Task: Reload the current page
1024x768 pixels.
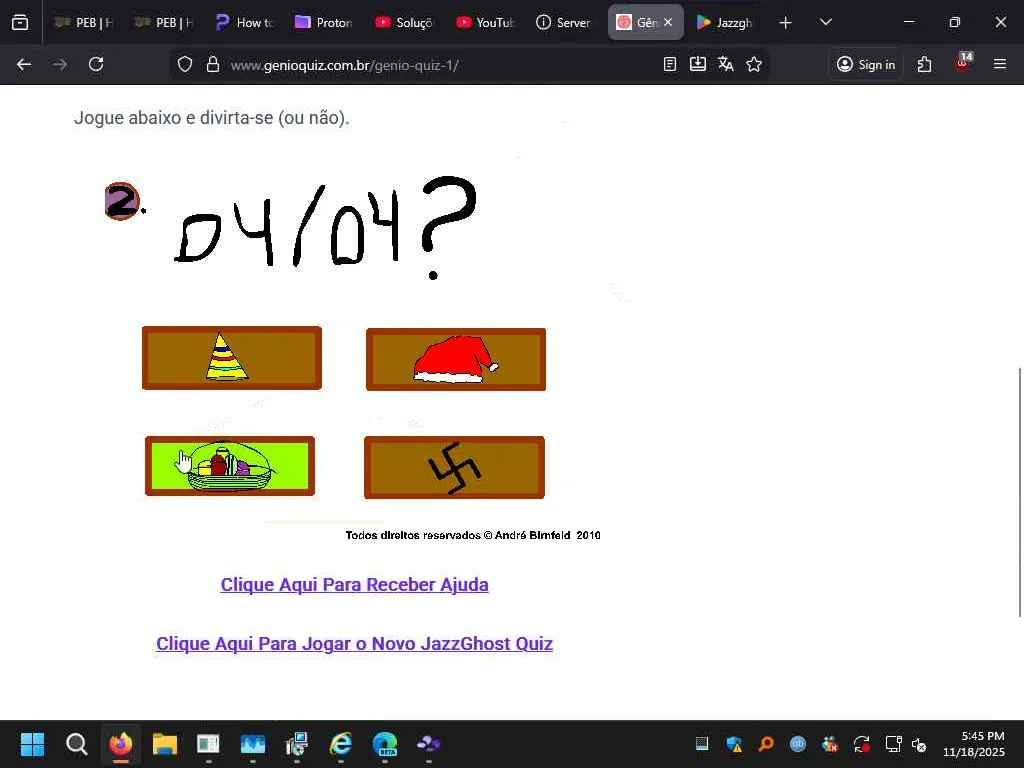Action: 96,64
